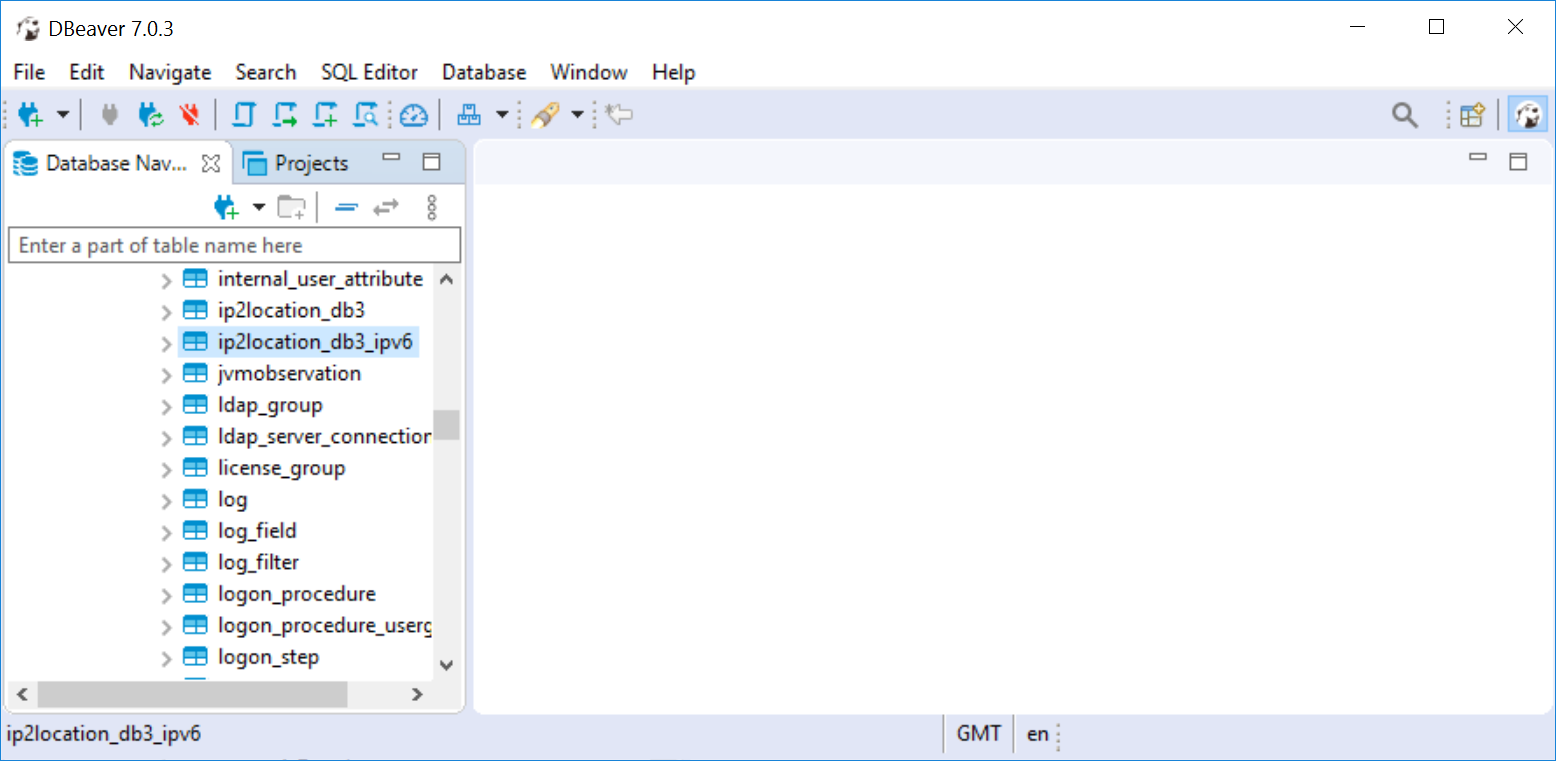Open the SQL Editor menu
This screenshot has height=761, width=1556.
[369, 72]
